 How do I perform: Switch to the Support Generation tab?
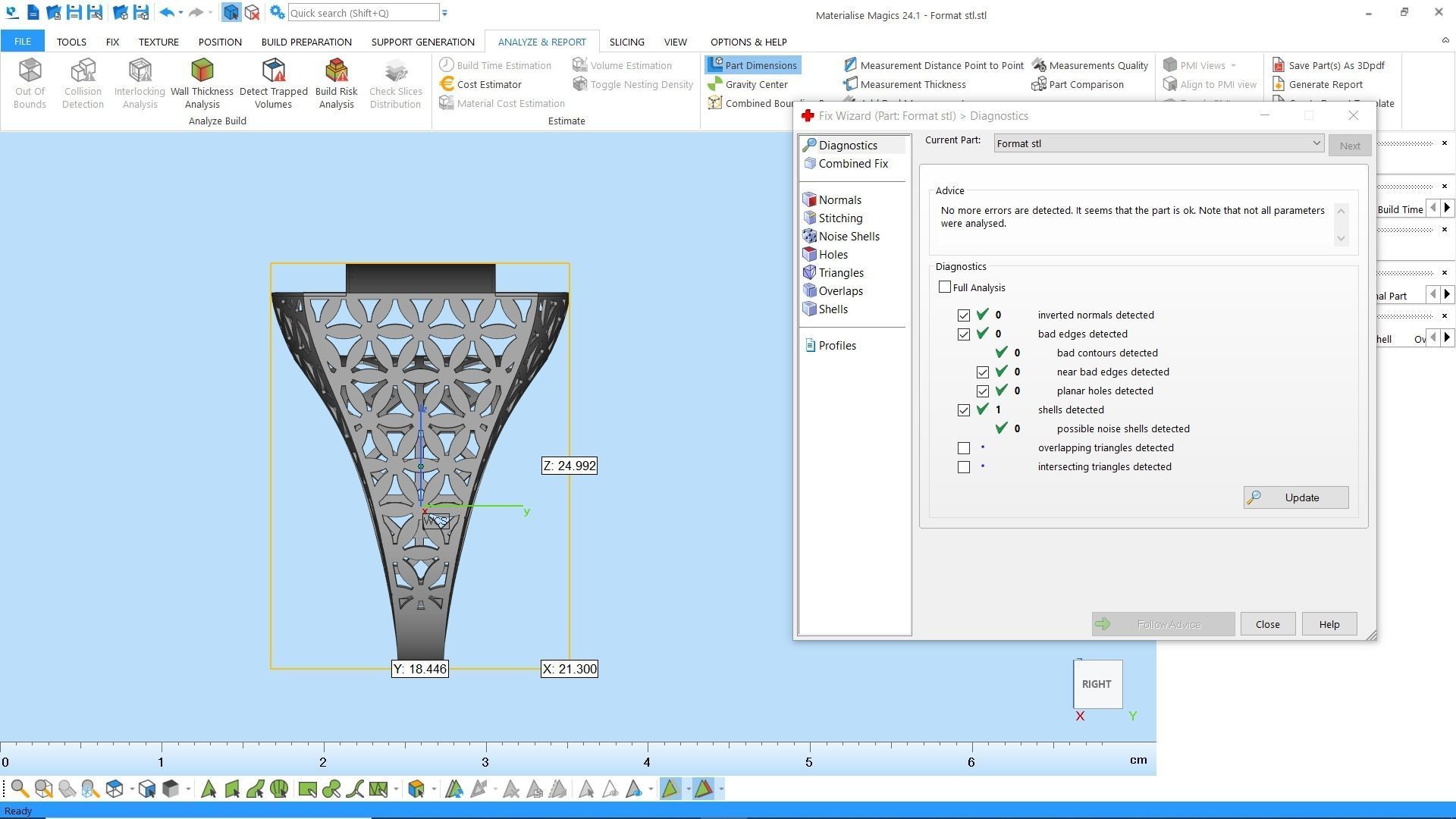tap(422, 42)
